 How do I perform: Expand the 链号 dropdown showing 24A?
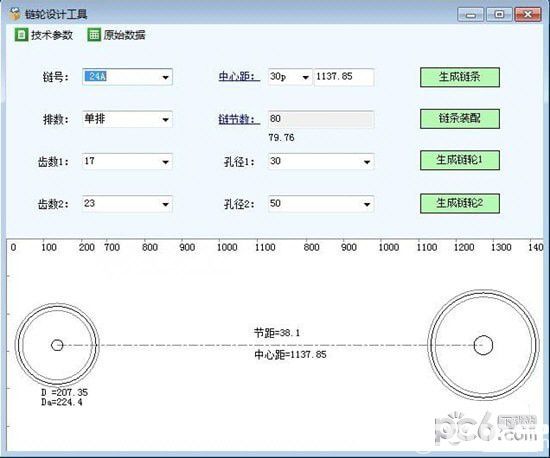(x=127, y=77)
